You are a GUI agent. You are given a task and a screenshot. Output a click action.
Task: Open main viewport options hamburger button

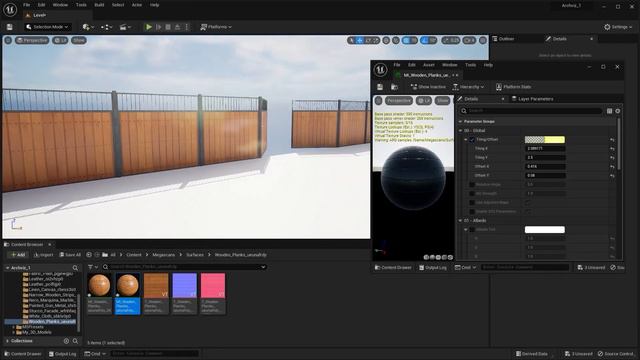point(8,40)
